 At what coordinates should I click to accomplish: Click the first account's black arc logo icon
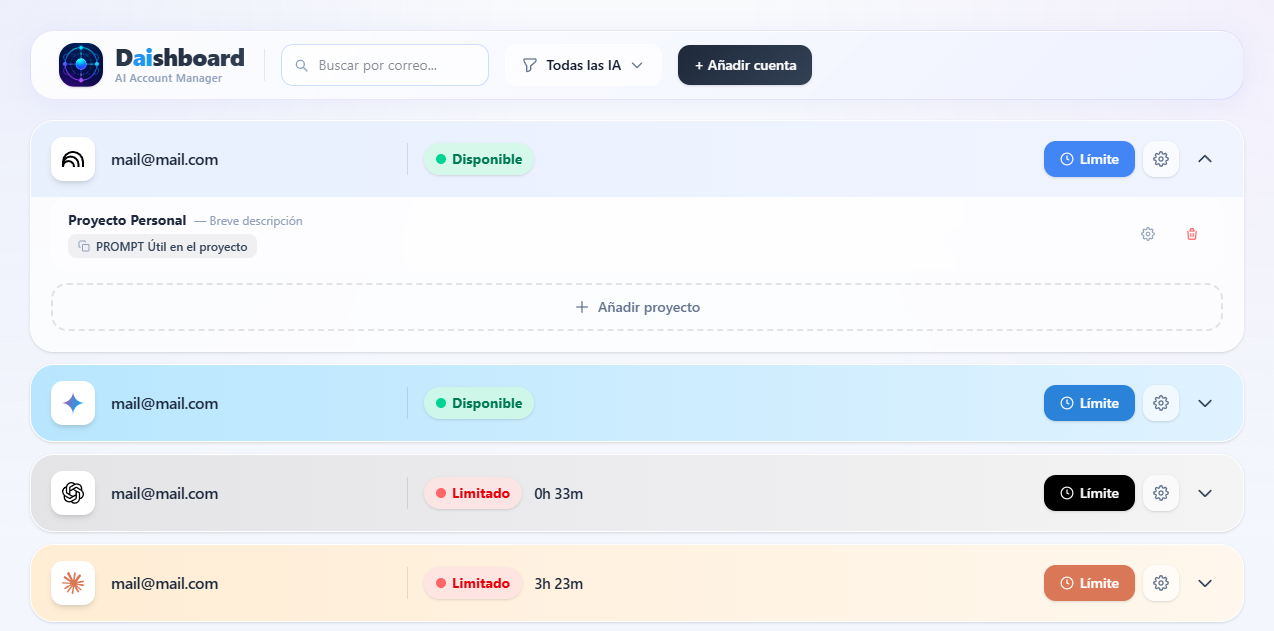coord(73,159)
